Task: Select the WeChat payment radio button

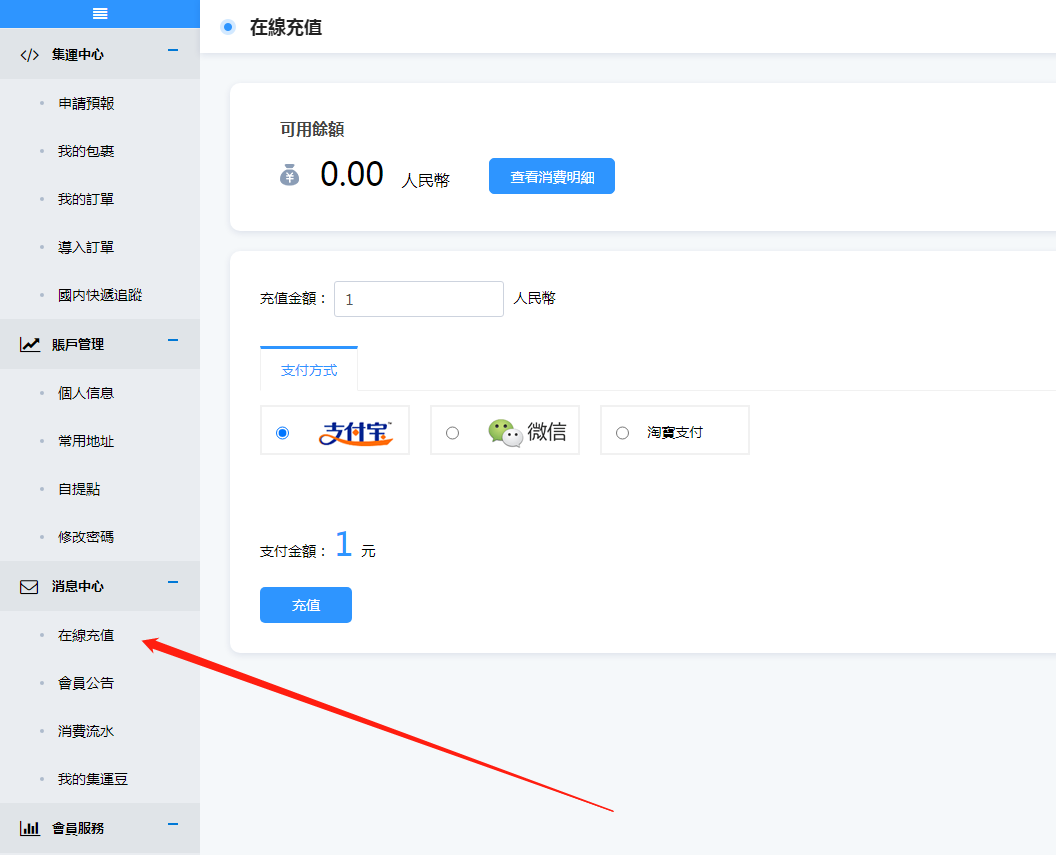Action: [x=453, y=433]
